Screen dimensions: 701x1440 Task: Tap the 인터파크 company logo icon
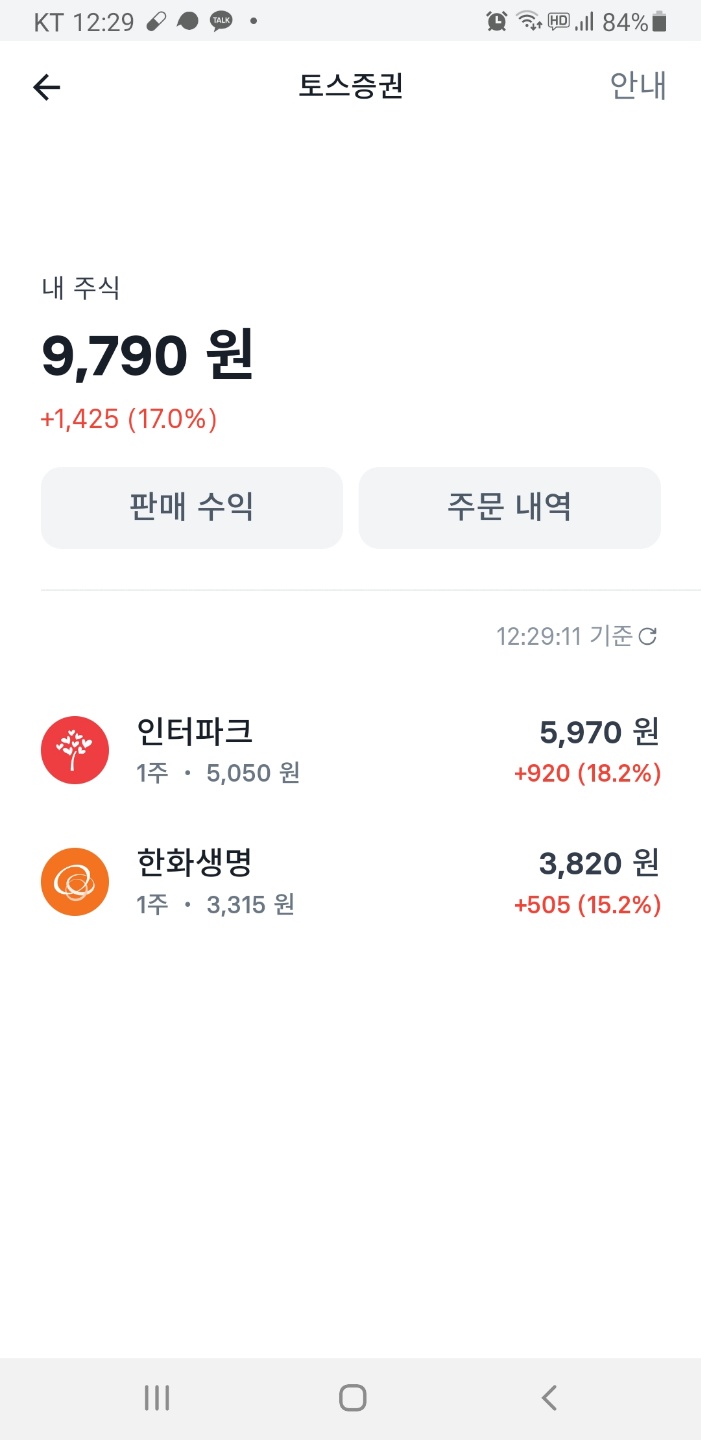click(74, 749)
